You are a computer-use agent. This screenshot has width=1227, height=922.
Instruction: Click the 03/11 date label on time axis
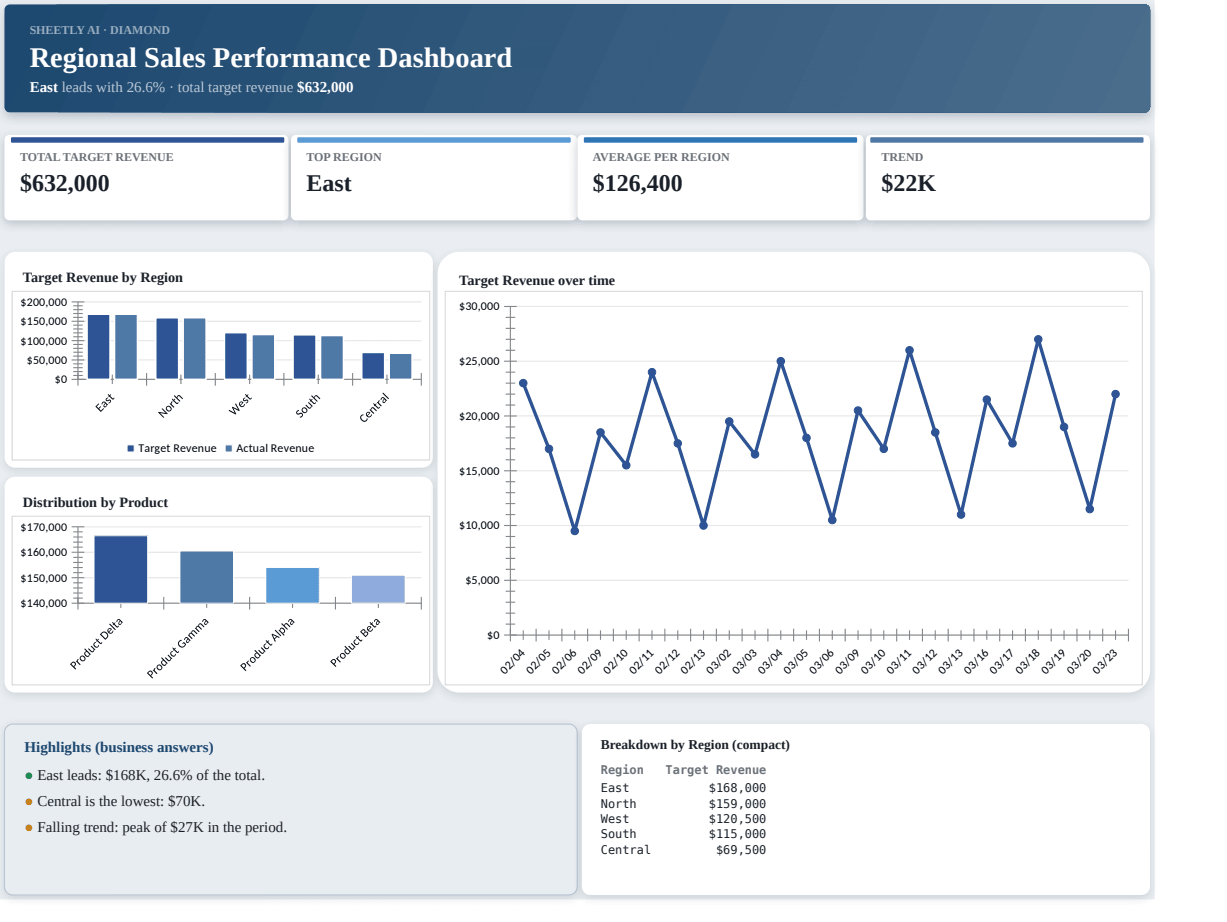coord(898,661)
